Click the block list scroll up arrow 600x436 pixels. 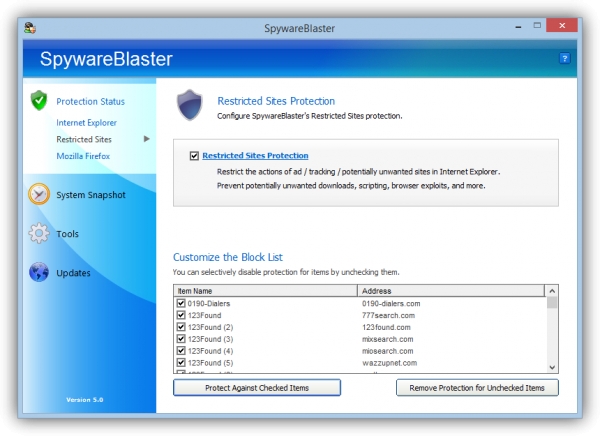pyautogui.click(x=552, y=291)
